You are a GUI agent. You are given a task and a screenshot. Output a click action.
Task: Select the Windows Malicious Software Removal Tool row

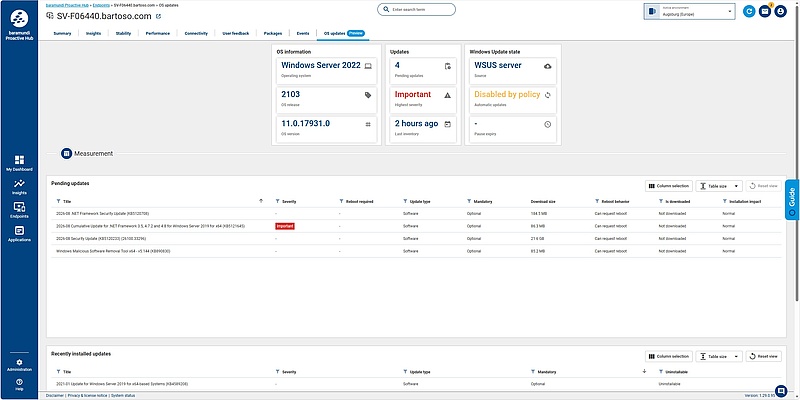click(x=416, y=251)
